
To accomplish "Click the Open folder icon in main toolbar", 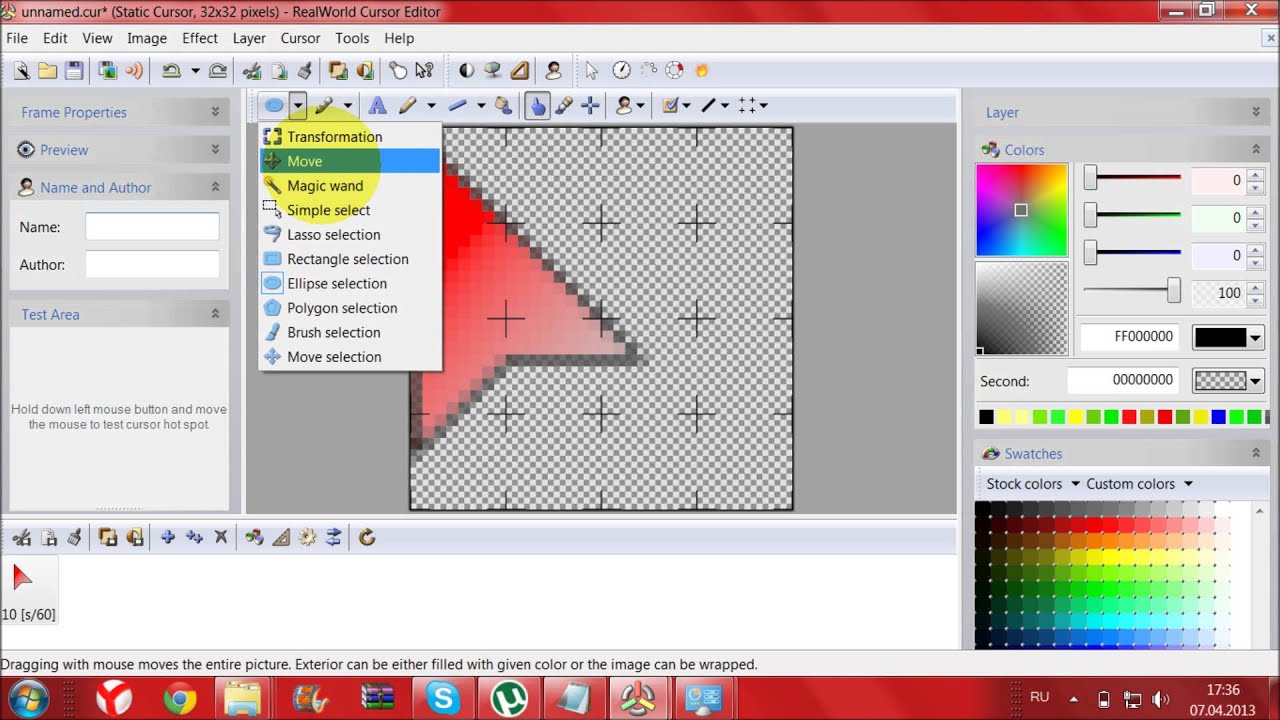I will click(x=47, y=71).
